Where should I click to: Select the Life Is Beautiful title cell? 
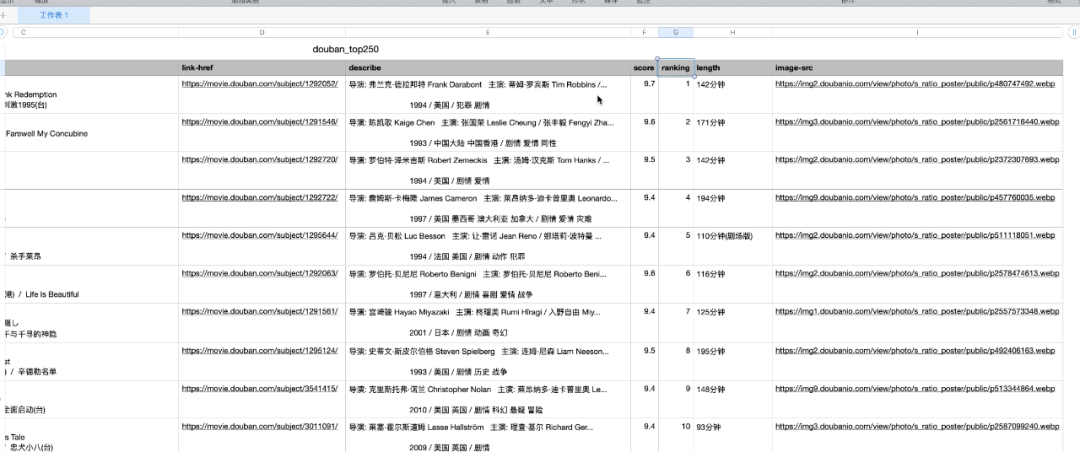coord(92,284)
